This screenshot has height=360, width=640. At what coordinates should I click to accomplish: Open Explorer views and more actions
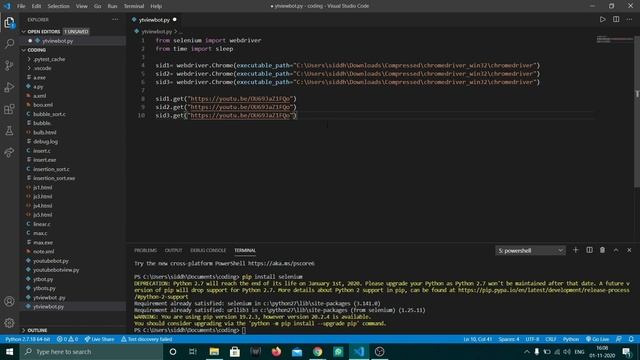(x=115, y=20)
